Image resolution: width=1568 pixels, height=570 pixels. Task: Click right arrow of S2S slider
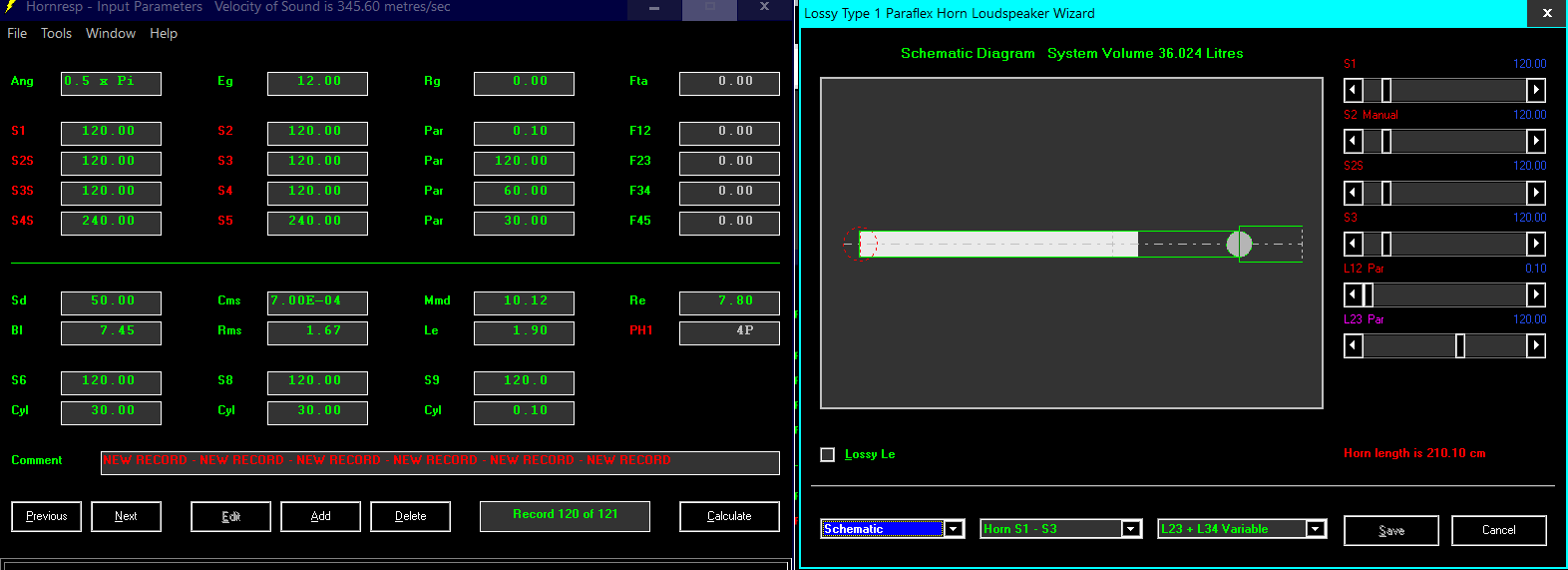pyautogui.click(x=1536, y=193)
